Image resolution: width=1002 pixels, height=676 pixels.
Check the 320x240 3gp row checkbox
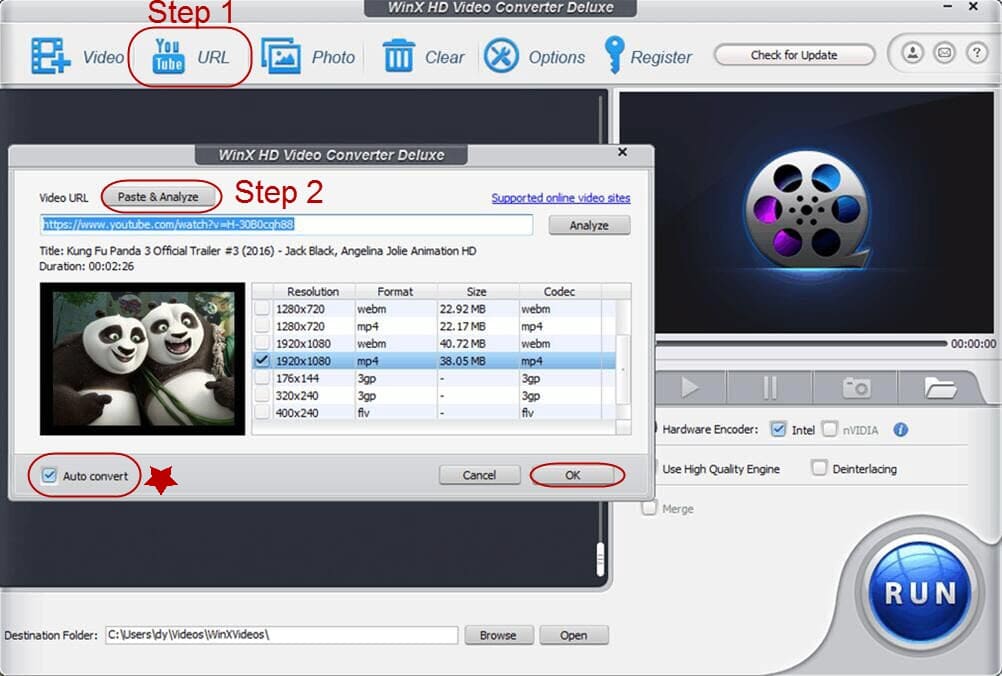pos(262,395)
